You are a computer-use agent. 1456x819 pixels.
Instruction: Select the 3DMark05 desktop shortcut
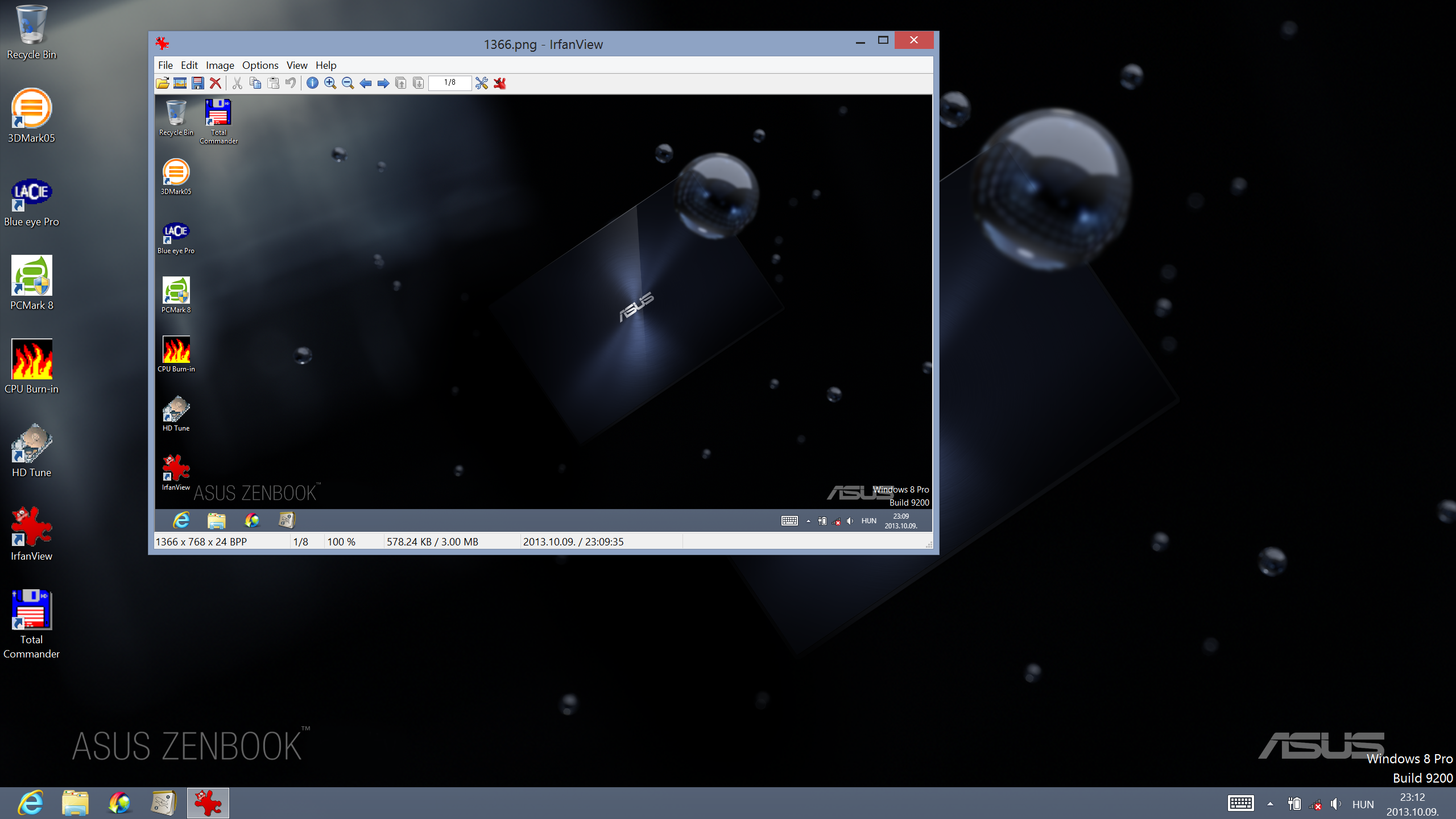[31, 116]
